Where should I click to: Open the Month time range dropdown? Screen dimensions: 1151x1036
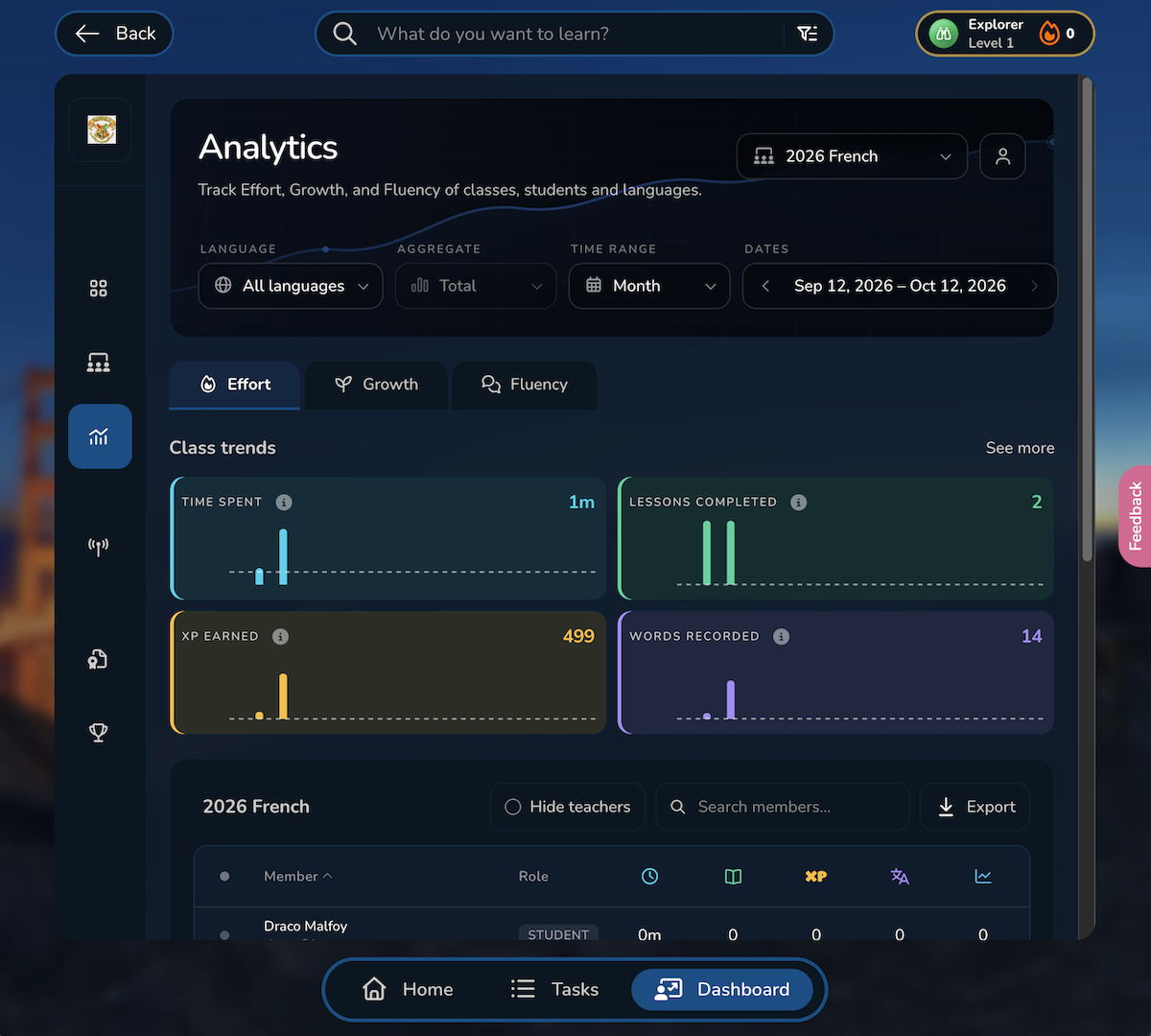coord(649,286)
